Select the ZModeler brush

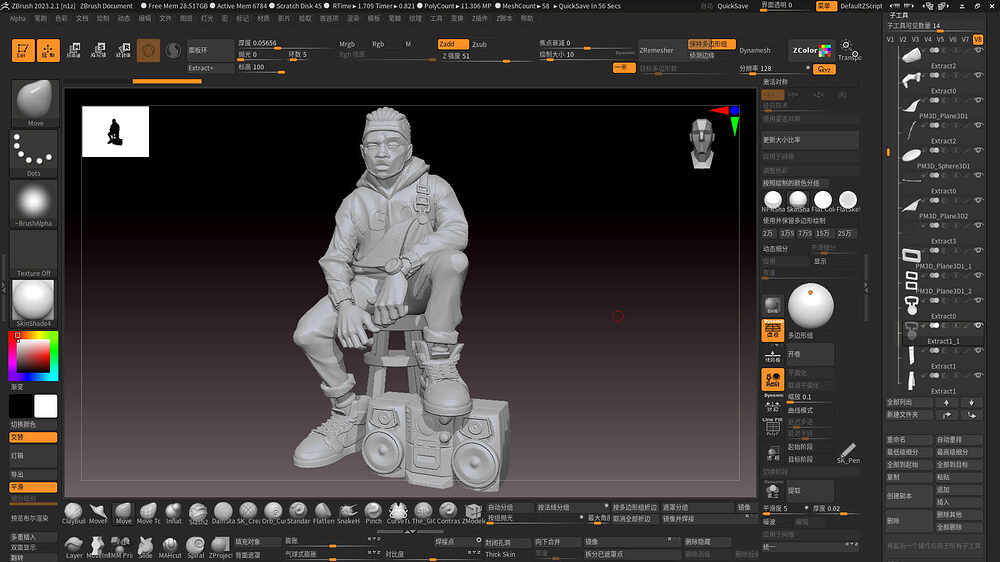tap(473, 513)
